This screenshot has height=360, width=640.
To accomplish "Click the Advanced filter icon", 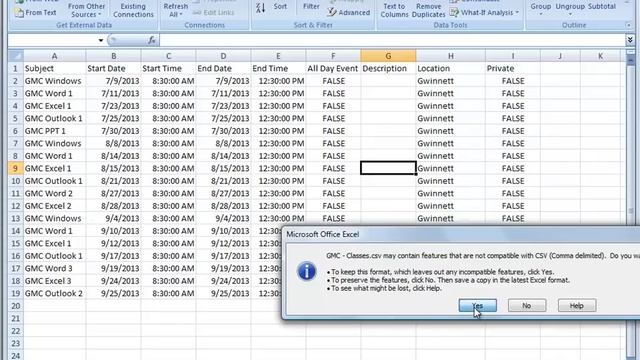I will pyautogui.click(x=332, y=13).
